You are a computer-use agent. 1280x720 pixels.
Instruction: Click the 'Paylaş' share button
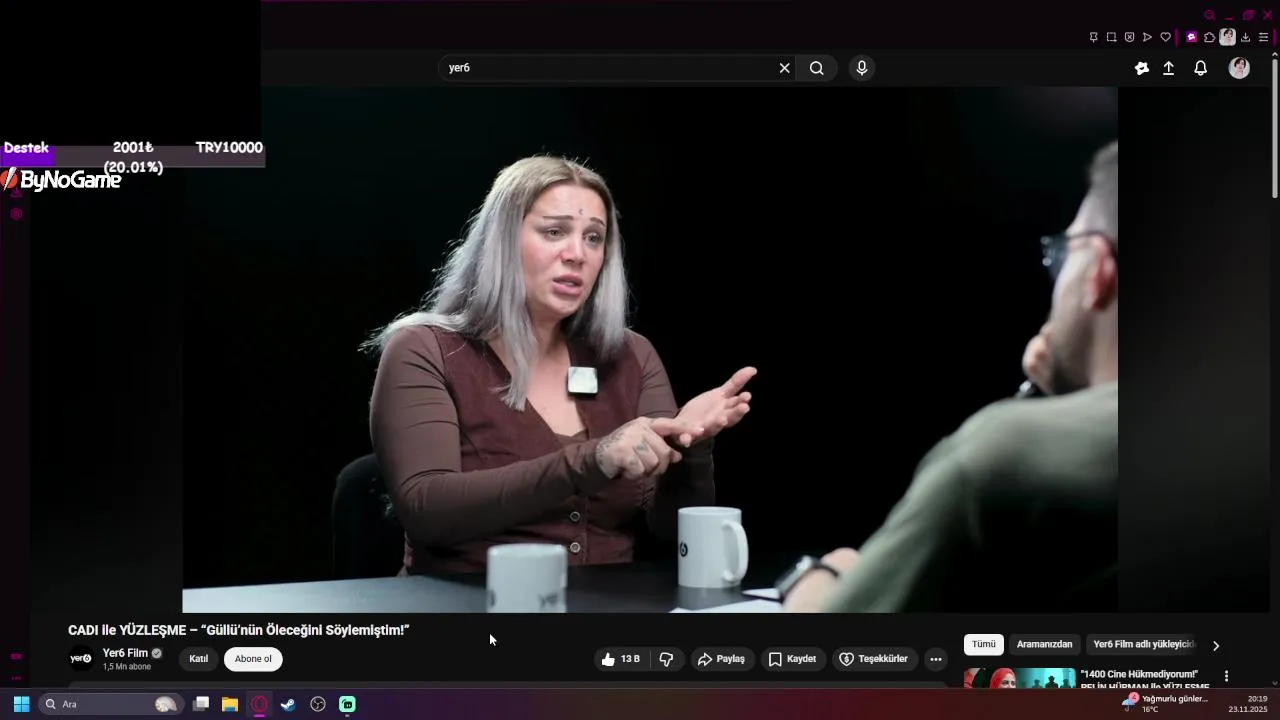721,659
